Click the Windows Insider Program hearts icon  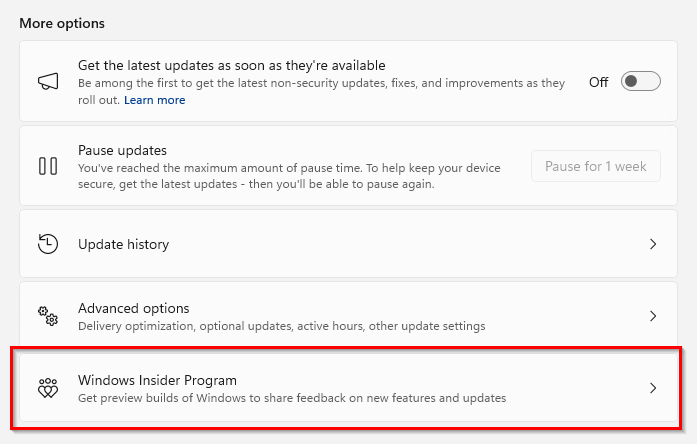click(47, 388)
